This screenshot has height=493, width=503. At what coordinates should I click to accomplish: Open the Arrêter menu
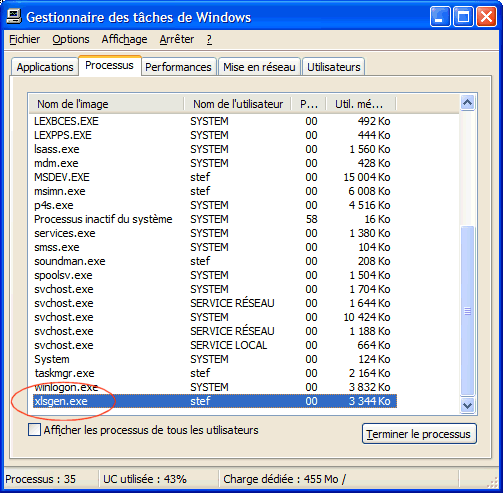pyautogui.click(x=176, y=39)
